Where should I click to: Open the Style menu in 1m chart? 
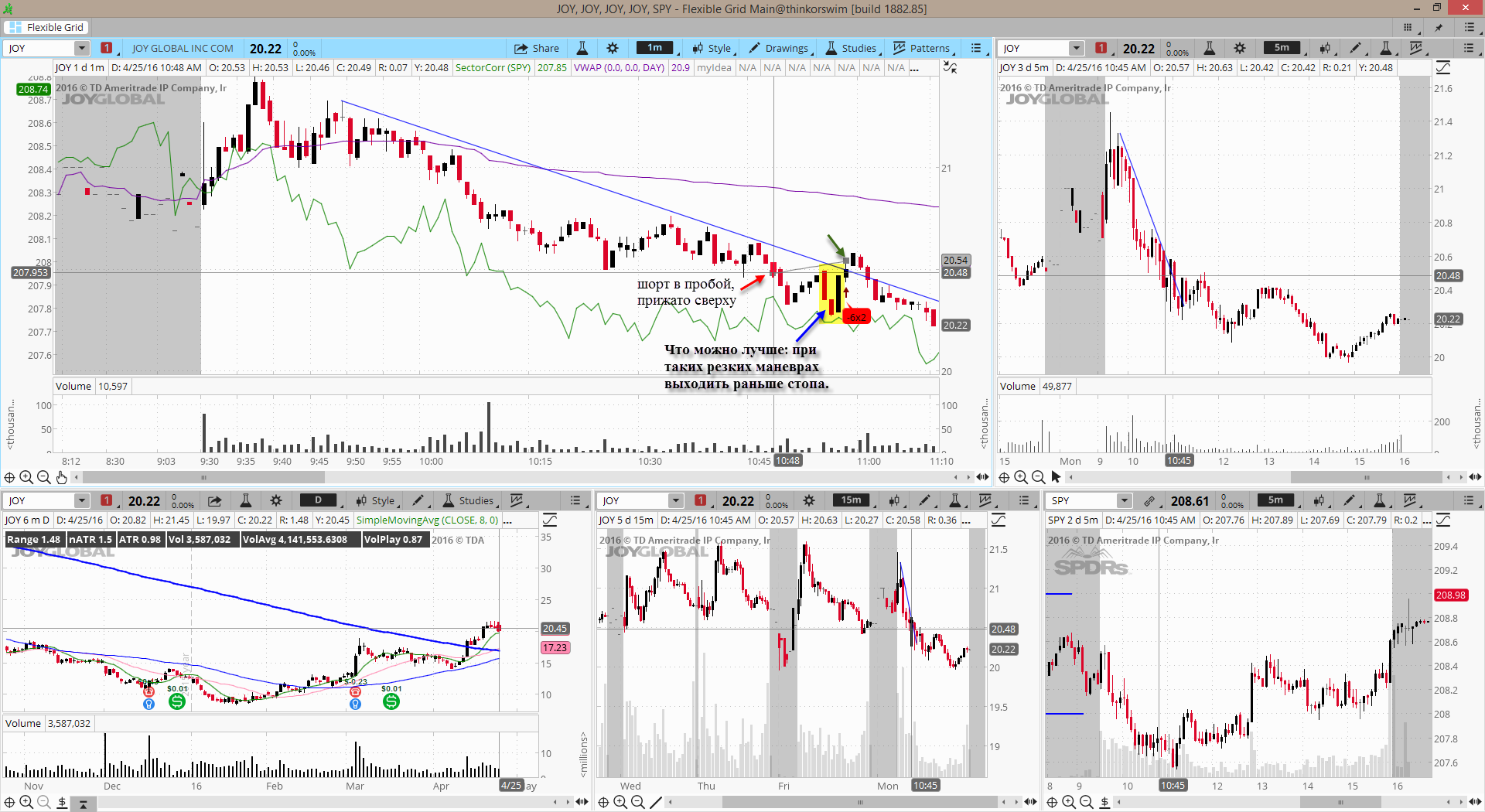[712, 48]
